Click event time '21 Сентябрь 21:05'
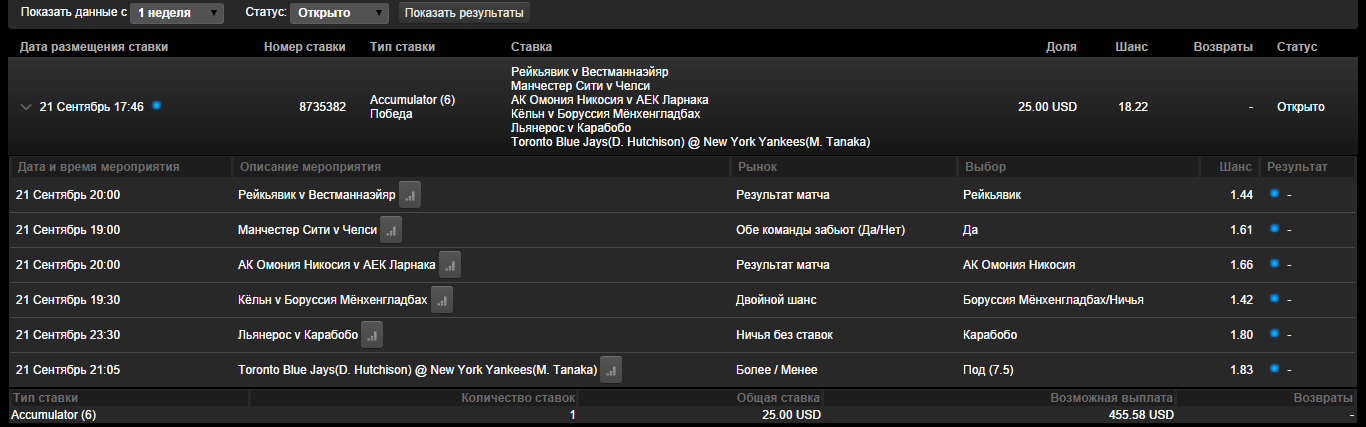The image size is (1366, 427). point(68,370)
